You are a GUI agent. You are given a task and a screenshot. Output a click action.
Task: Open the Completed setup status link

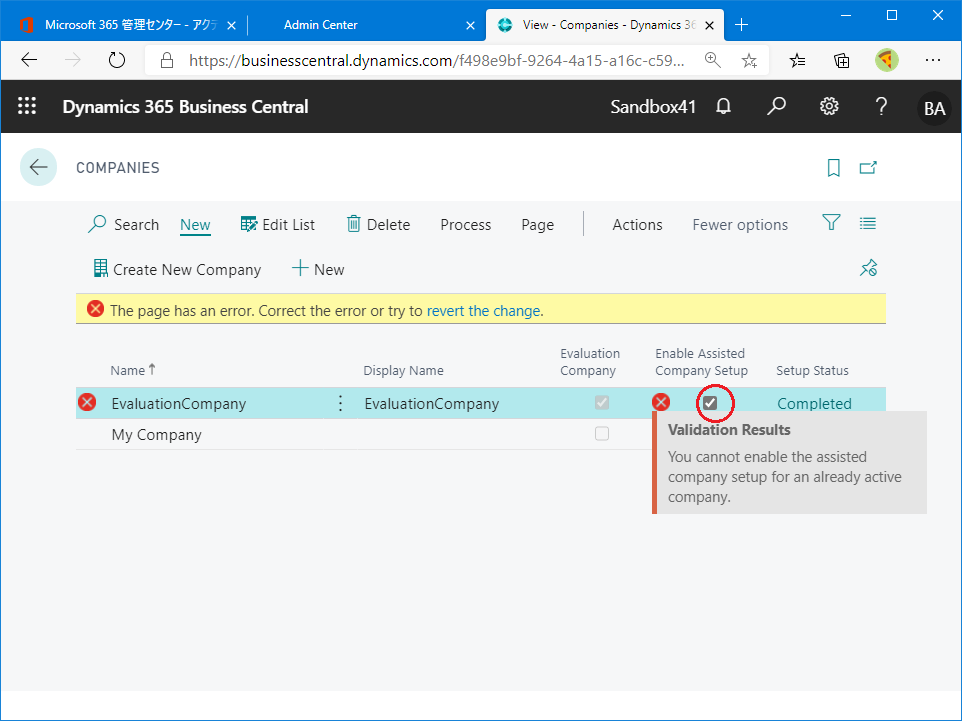coord(814,404)
